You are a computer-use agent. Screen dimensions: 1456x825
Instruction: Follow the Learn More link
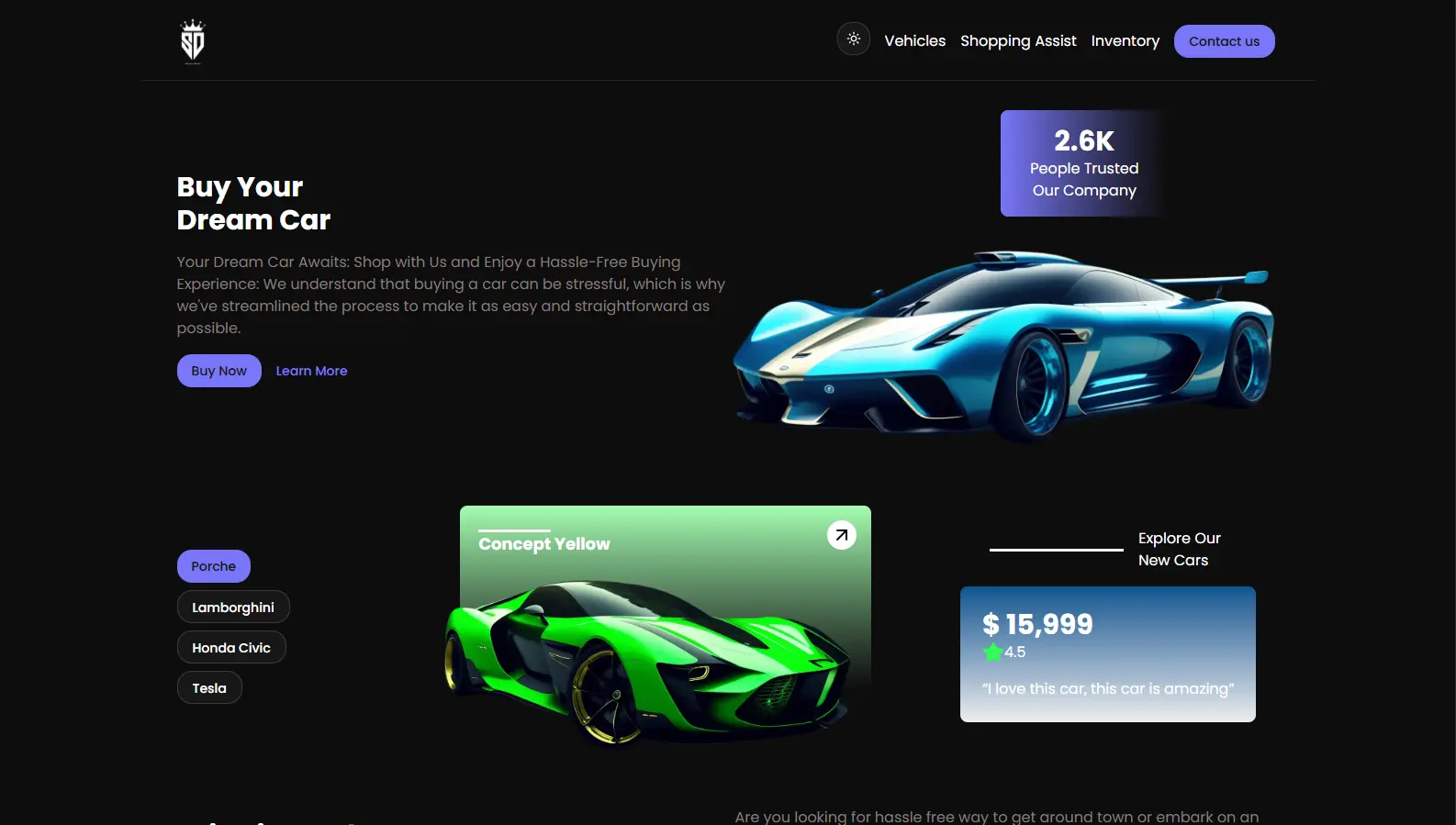tap(311, 371)
